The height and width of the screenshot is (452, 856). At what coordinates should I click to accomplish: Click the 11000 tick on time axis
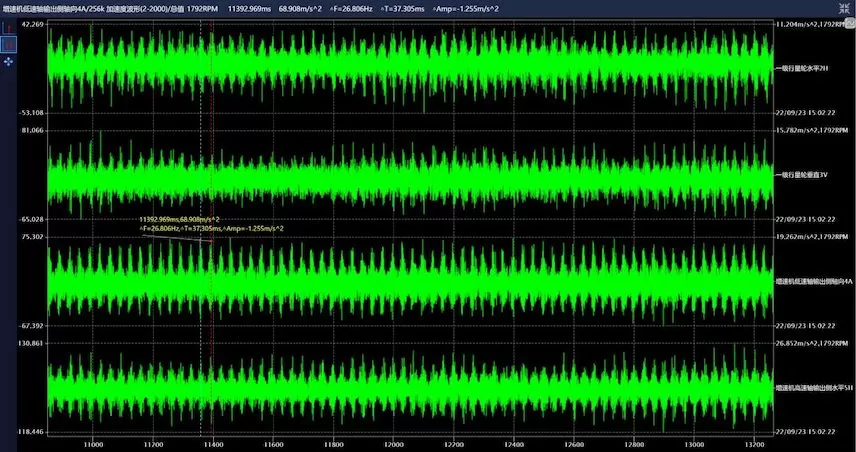(94, 443)
